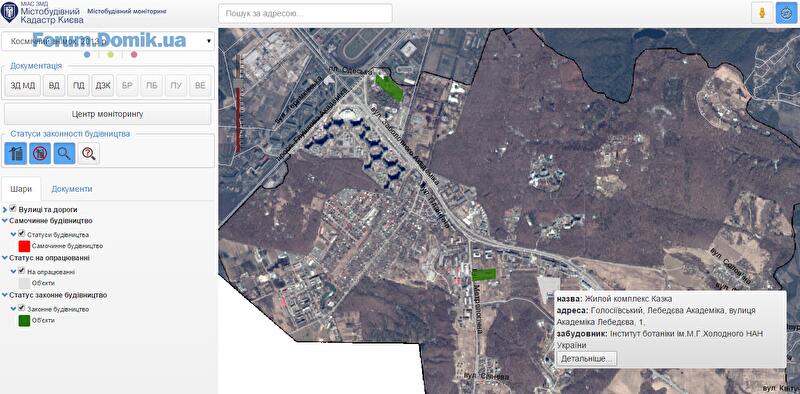Expand the Вулиці та дороги tree node
800x394 pixels.
coord(5,209)
